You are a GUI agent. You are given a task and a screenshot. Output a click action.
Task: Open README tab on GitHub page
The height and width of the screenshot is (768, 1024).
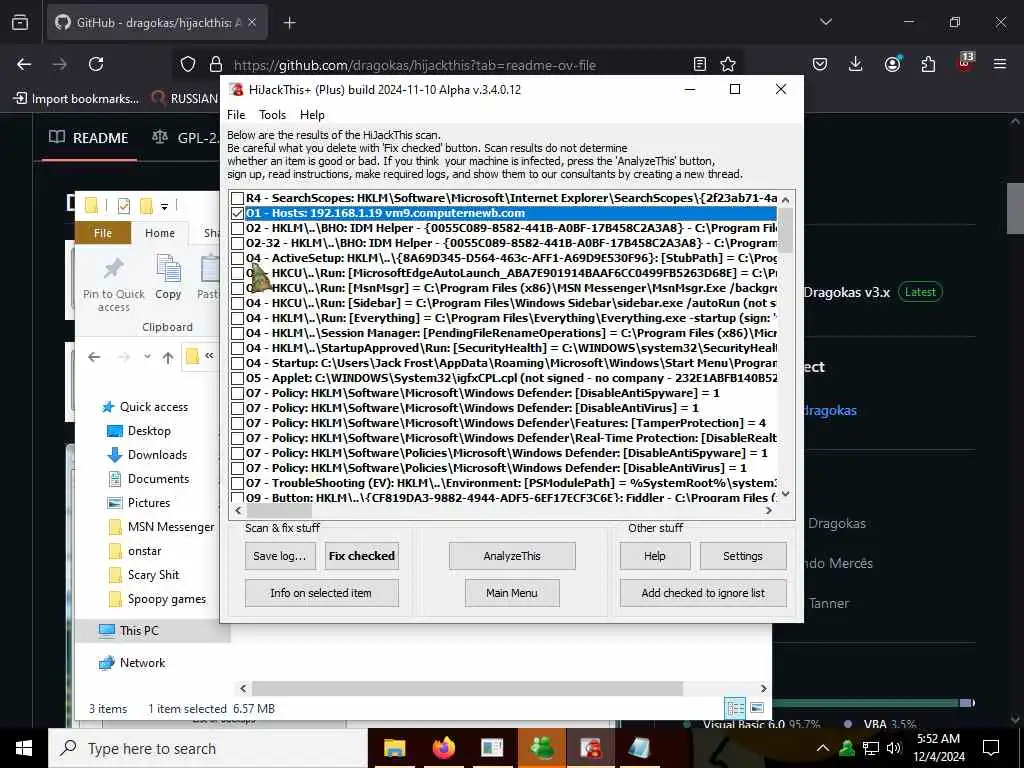[x=89, y=138]
